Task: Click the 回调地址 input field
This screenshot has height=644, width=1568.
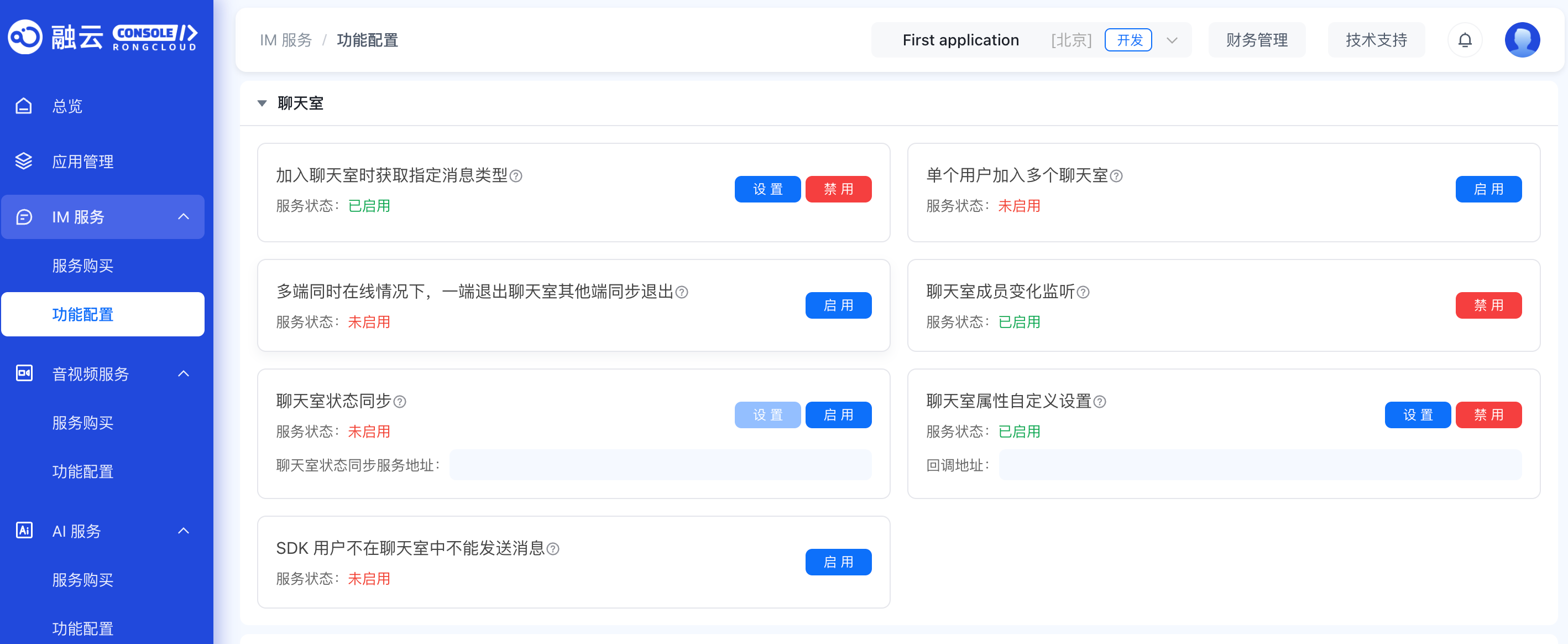Action: pyautogui.click(x=1259, y=465)
